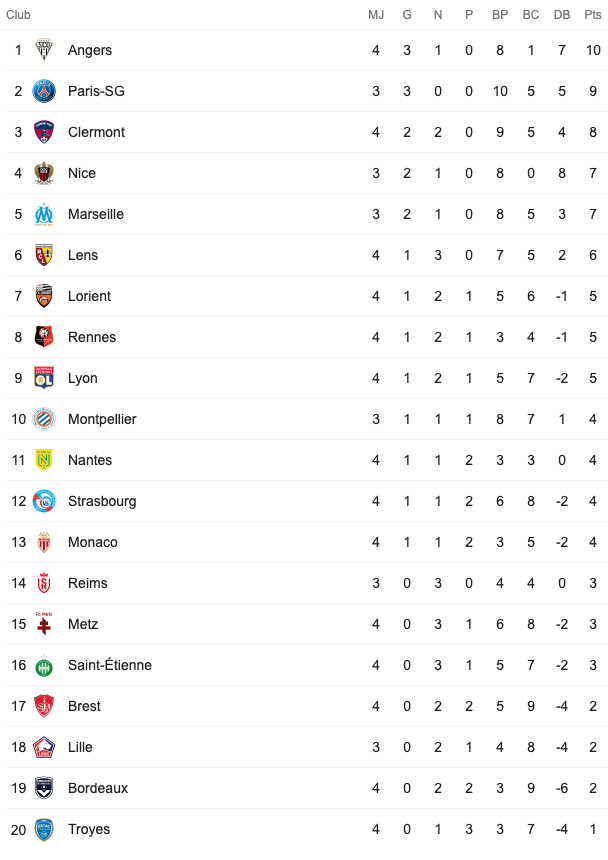
Task: Select the Monaco team name
Action: pyautogui.click(x=93, y=542)
